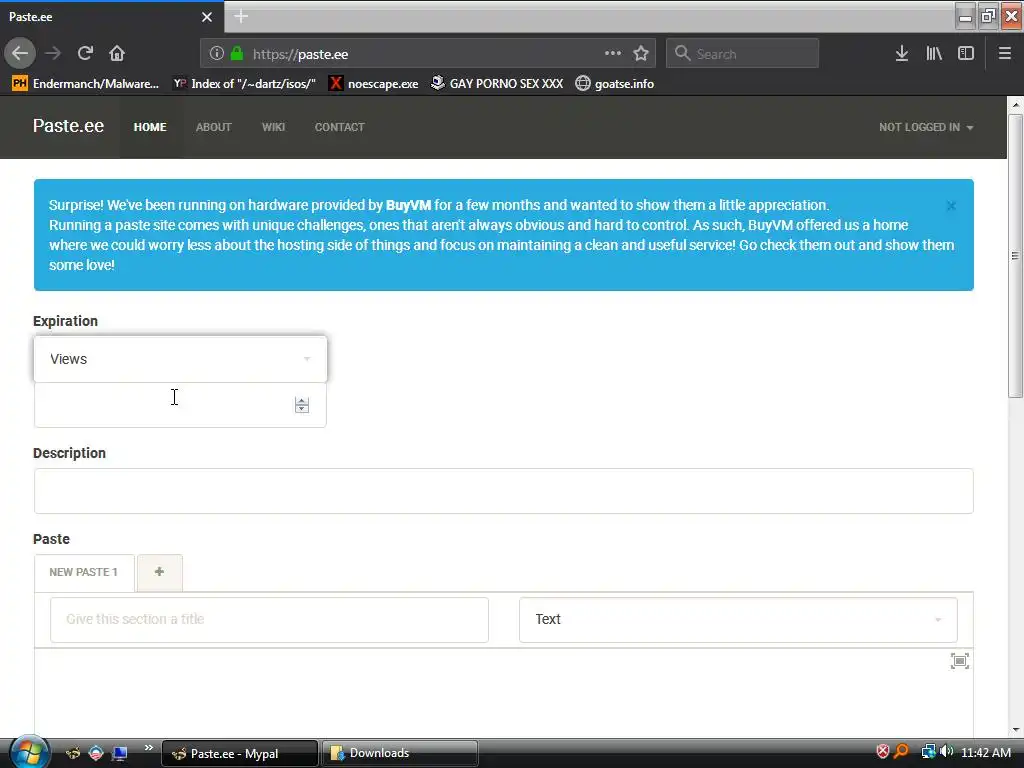This screenshot has width=1024, height=768.
Task: Click the taskbar clock 11:42 AM
Action: [x=986, y=753]
